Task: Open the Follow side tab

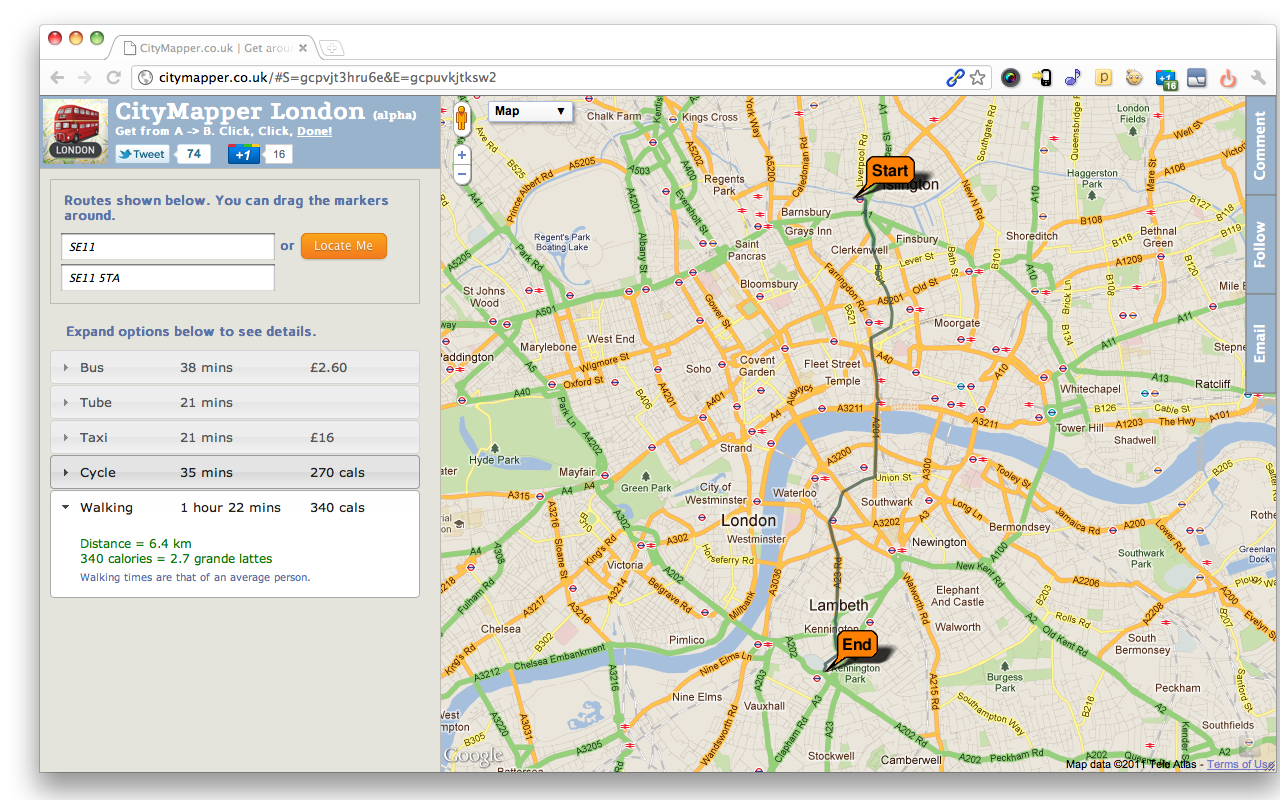Action: pyautogui.click(x=1260, y=245)
